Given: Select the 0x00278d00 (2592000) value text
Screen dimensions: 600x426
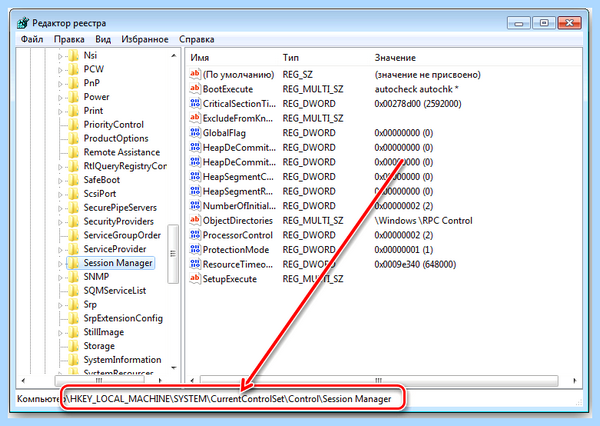Looking at the screenshot, I should (418, 104).
